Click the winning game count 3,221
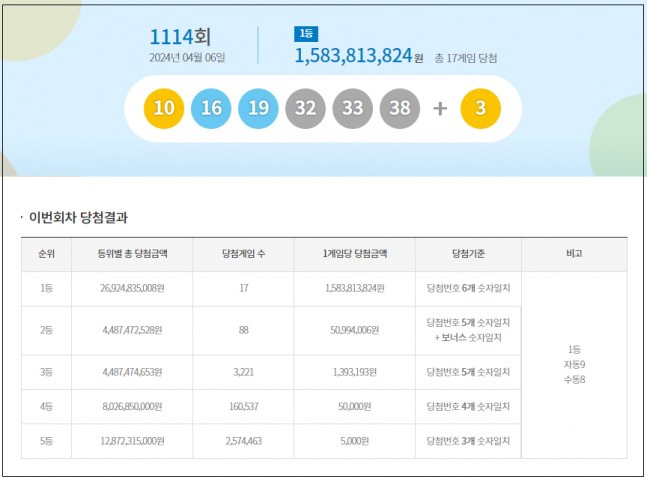Screen dimensions: 647x482 [x=243, y=372]
